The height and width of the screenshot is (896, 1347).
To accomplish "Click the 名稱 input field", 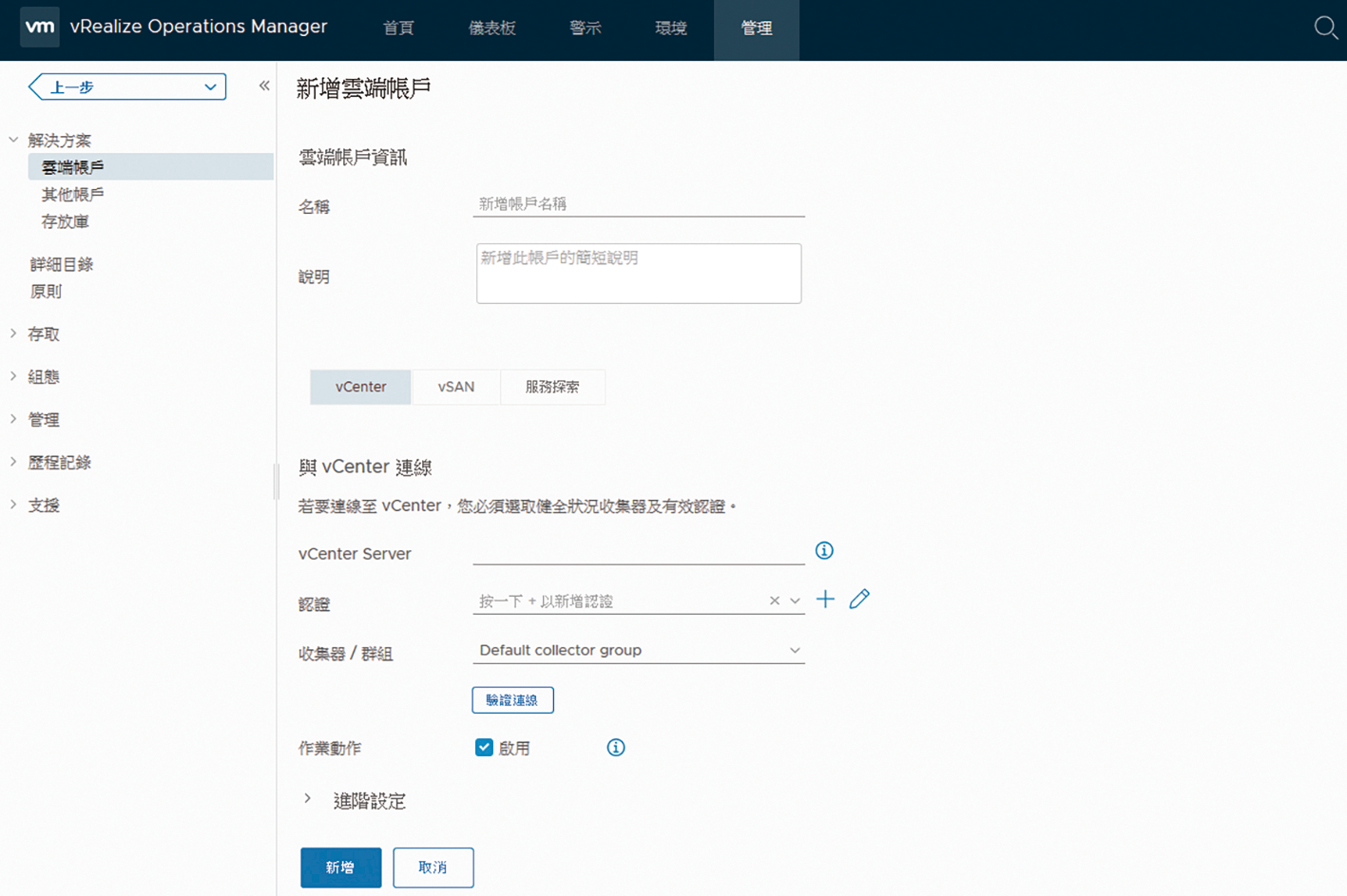I will (639, 203).
